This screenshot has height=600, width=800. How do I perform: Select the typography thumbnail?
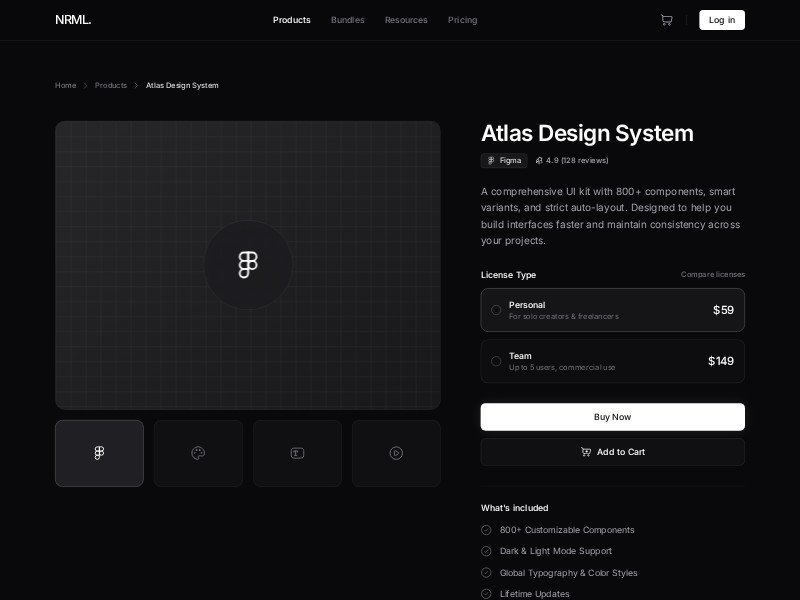point(297,453)
